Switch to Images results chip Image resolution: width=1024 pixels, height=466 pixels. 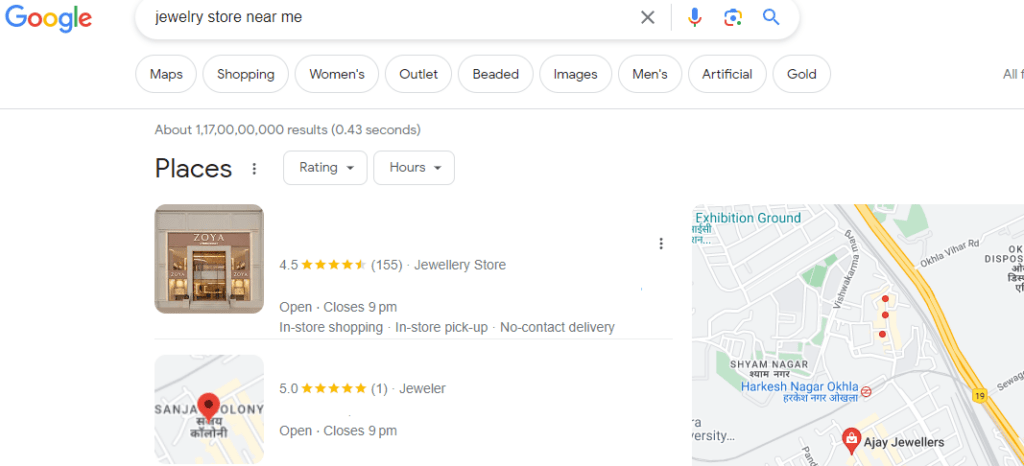(x=575, y=74)
